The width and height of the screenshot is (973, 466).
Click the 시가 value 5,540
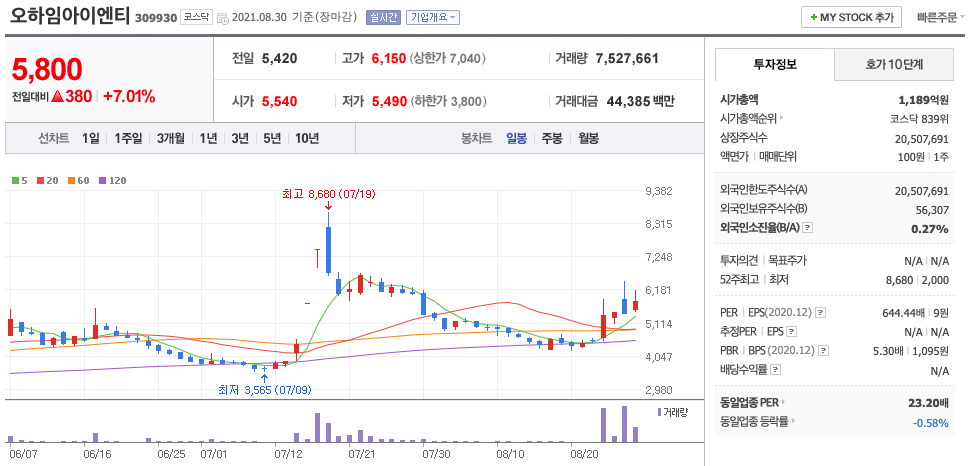click(279, 101)
